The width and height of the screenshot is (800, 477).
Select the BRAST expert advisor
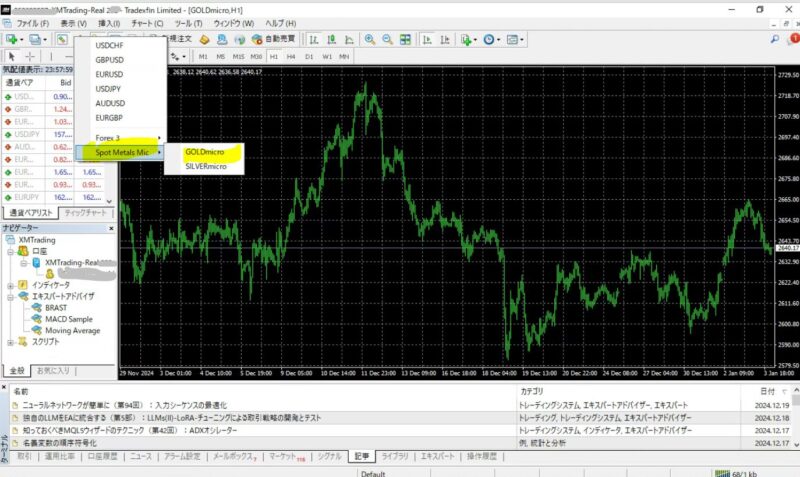56,308
